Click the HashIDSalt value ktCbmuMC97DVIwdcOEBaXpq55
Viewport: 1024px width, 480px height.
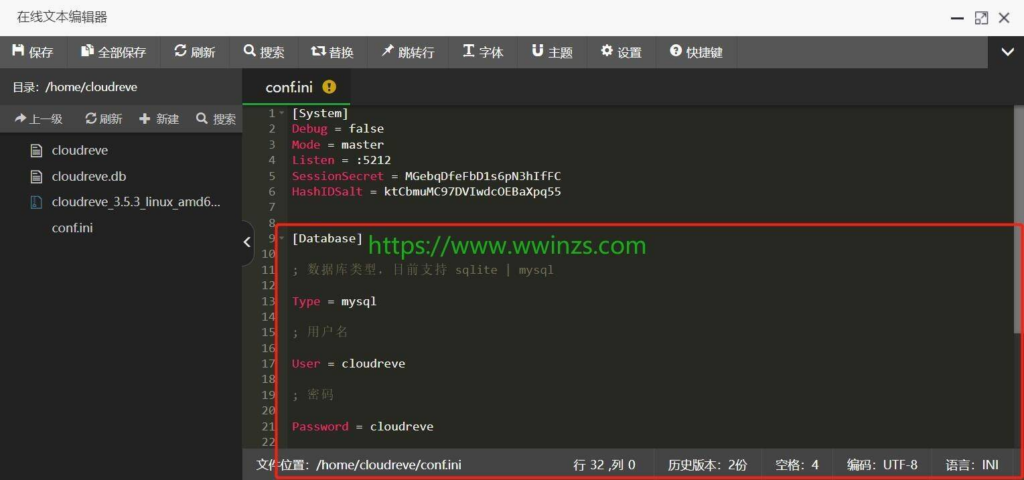pyautogui.click(x=473, y=192)
